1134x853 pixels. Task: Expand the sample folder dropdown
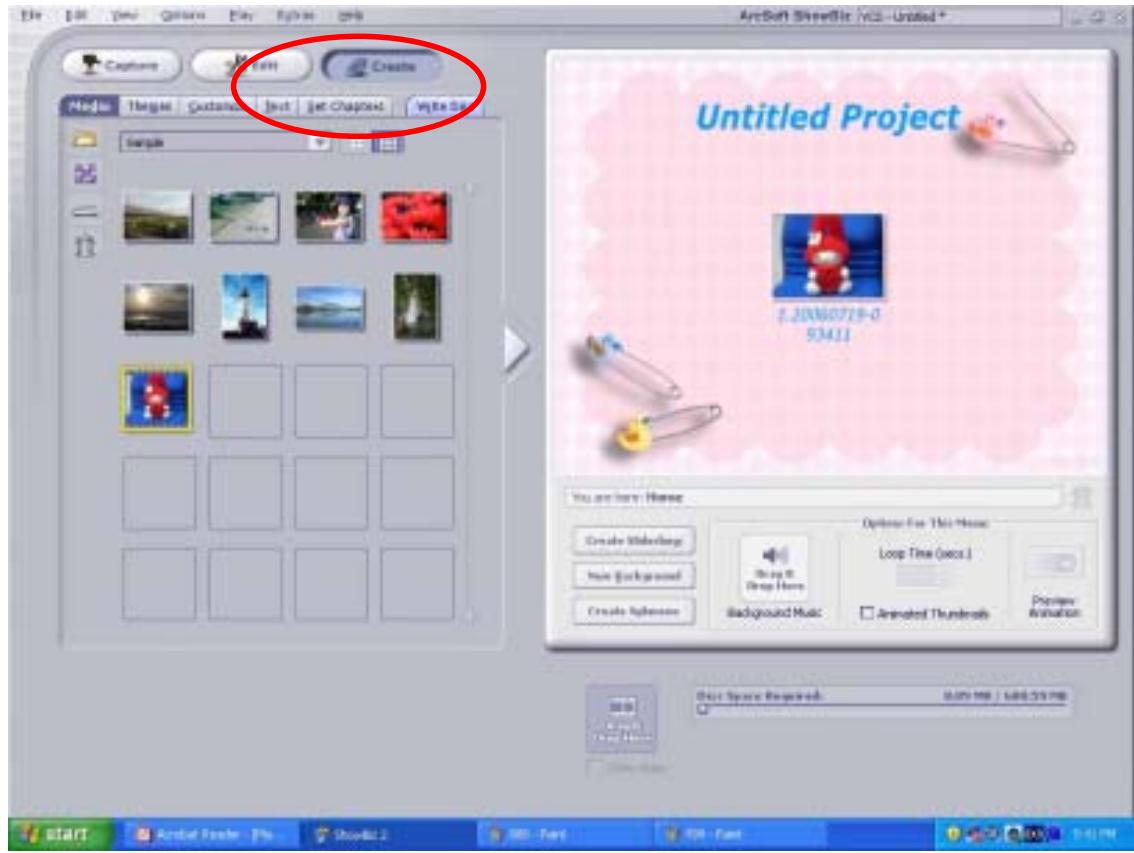(321, 143)
